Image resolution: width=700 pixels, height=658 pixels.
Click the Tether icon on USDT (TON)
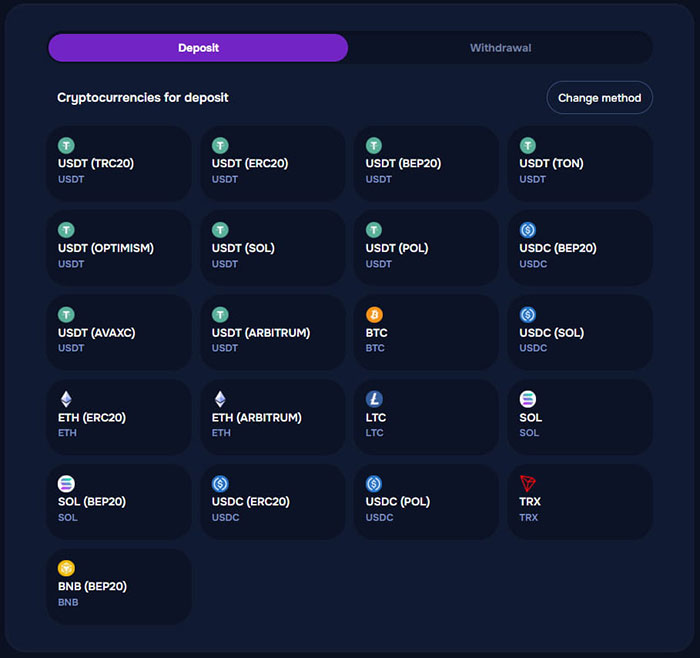528,146
